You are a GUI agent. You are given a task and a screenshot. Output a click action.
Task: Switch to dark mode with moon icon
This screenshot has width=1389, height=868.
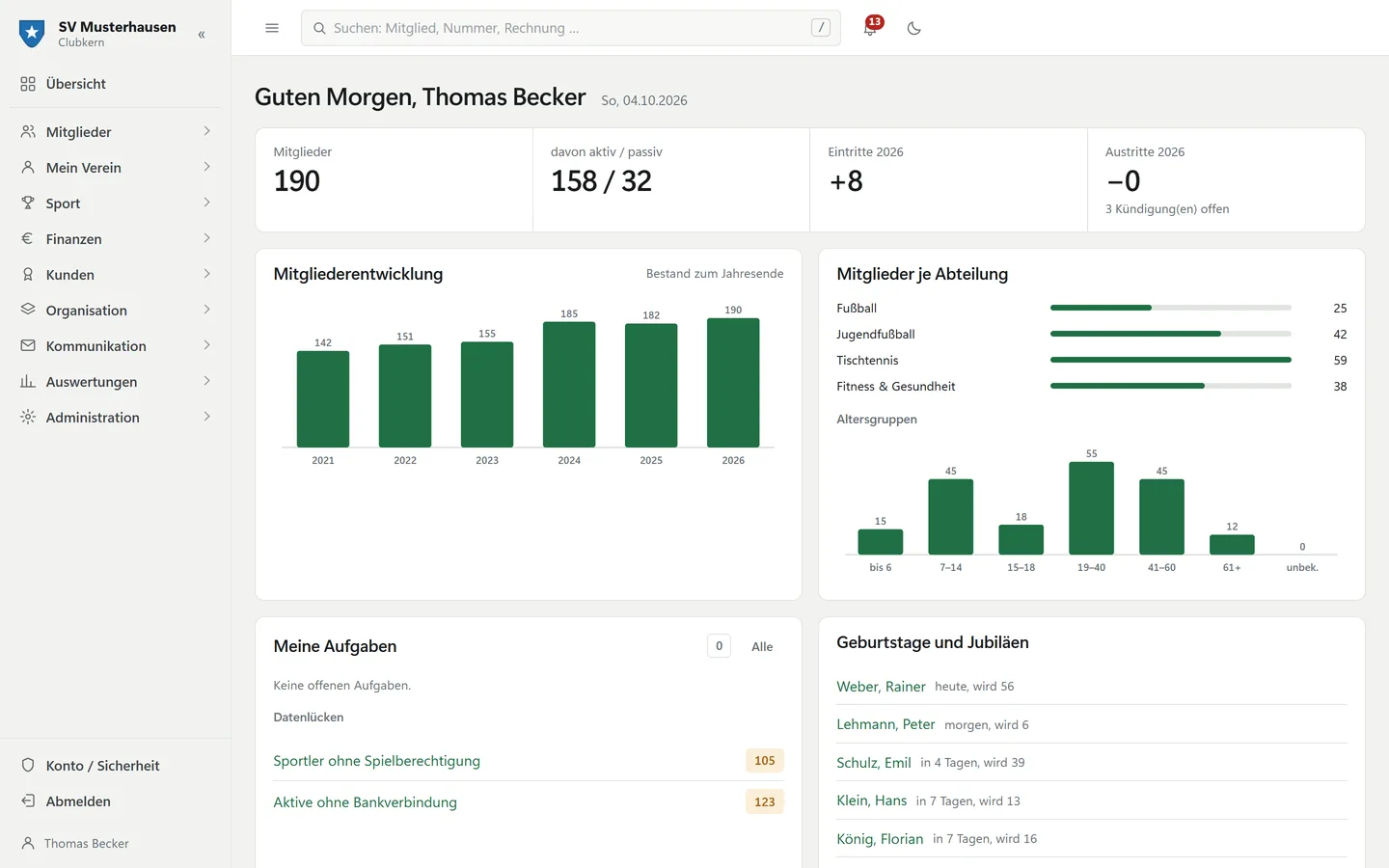pos(914,28)
